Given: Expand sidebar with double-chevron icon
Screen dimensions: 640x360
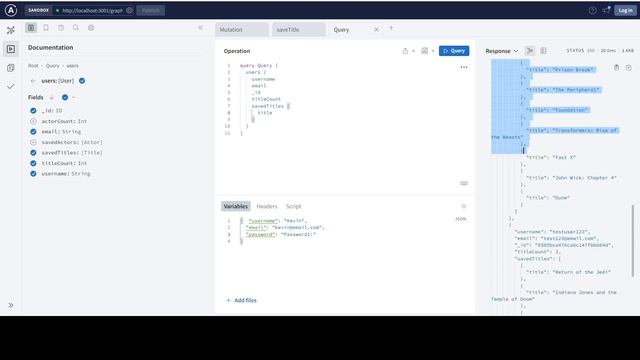Looking at the screenshot, I should [x=11, y=305].
